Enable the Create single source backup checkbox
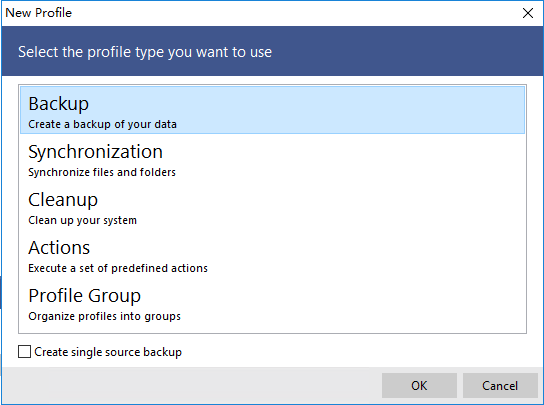 point(24,352)
